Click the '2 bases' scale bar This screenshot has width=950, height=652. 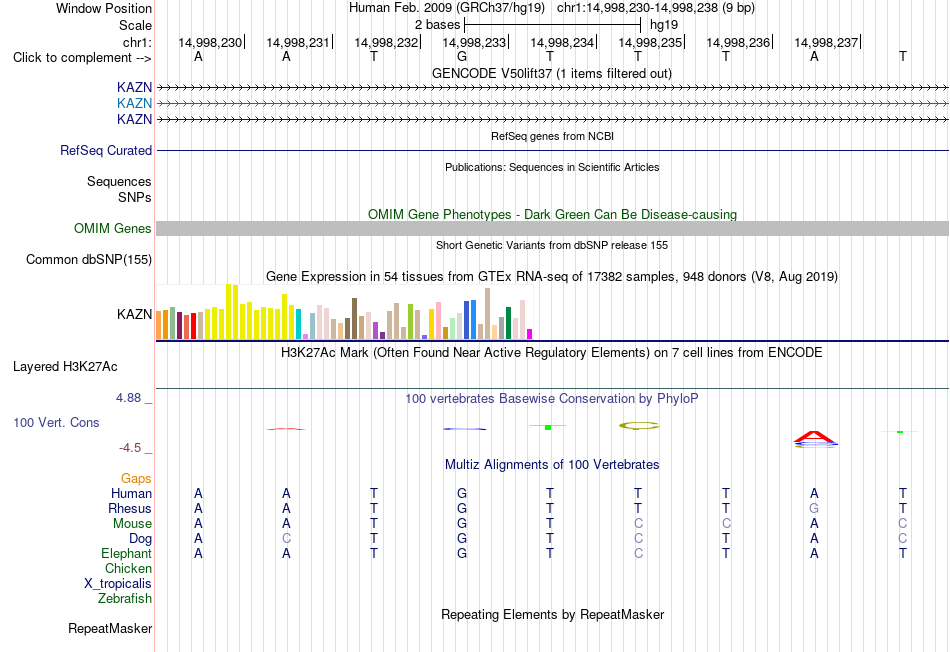pos(552,25)
